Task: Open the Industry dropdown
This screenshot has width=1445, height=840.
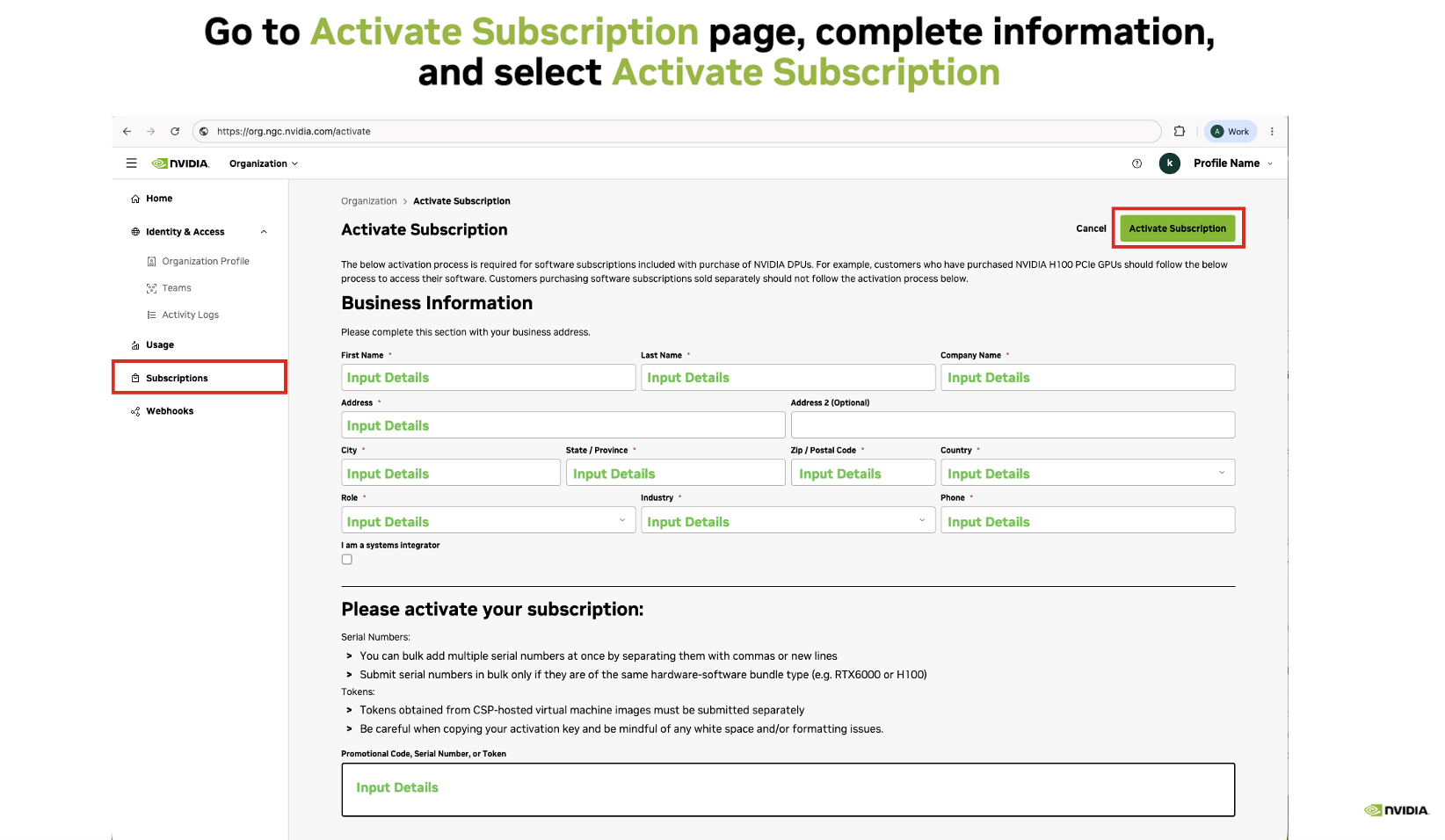Action: 788,520
